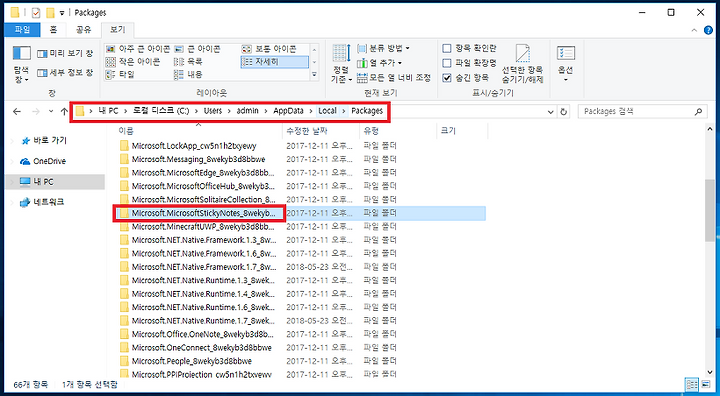Select Microsoft.Office.OneNote folder
720x396 pixels.
(198, 334)
